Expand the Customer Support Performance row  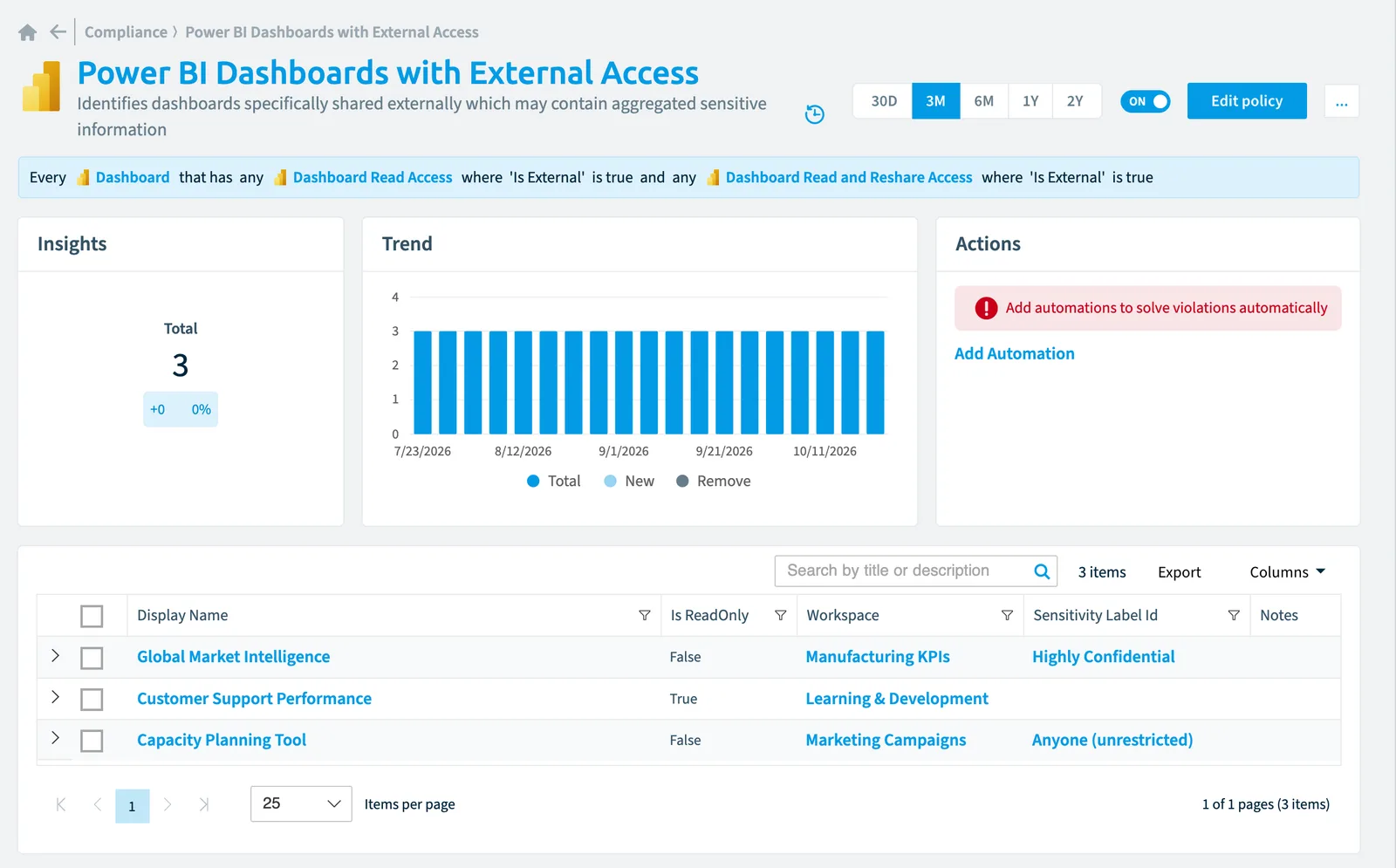tap(55, 697)
